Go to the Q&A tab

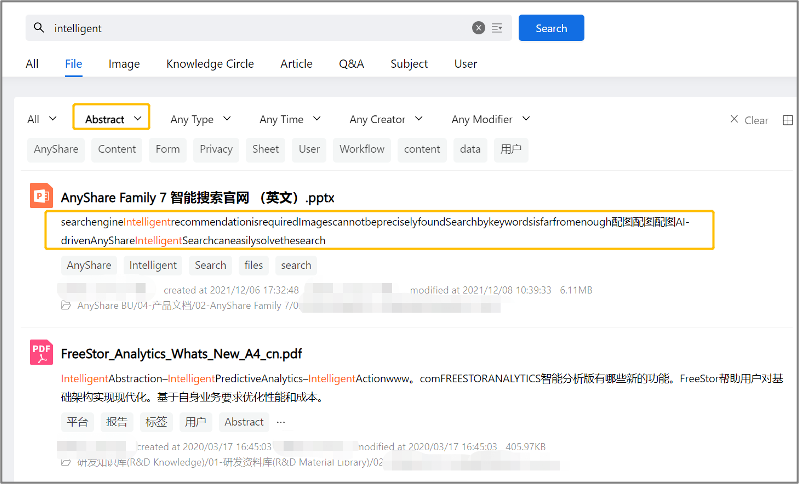point(351,64)
